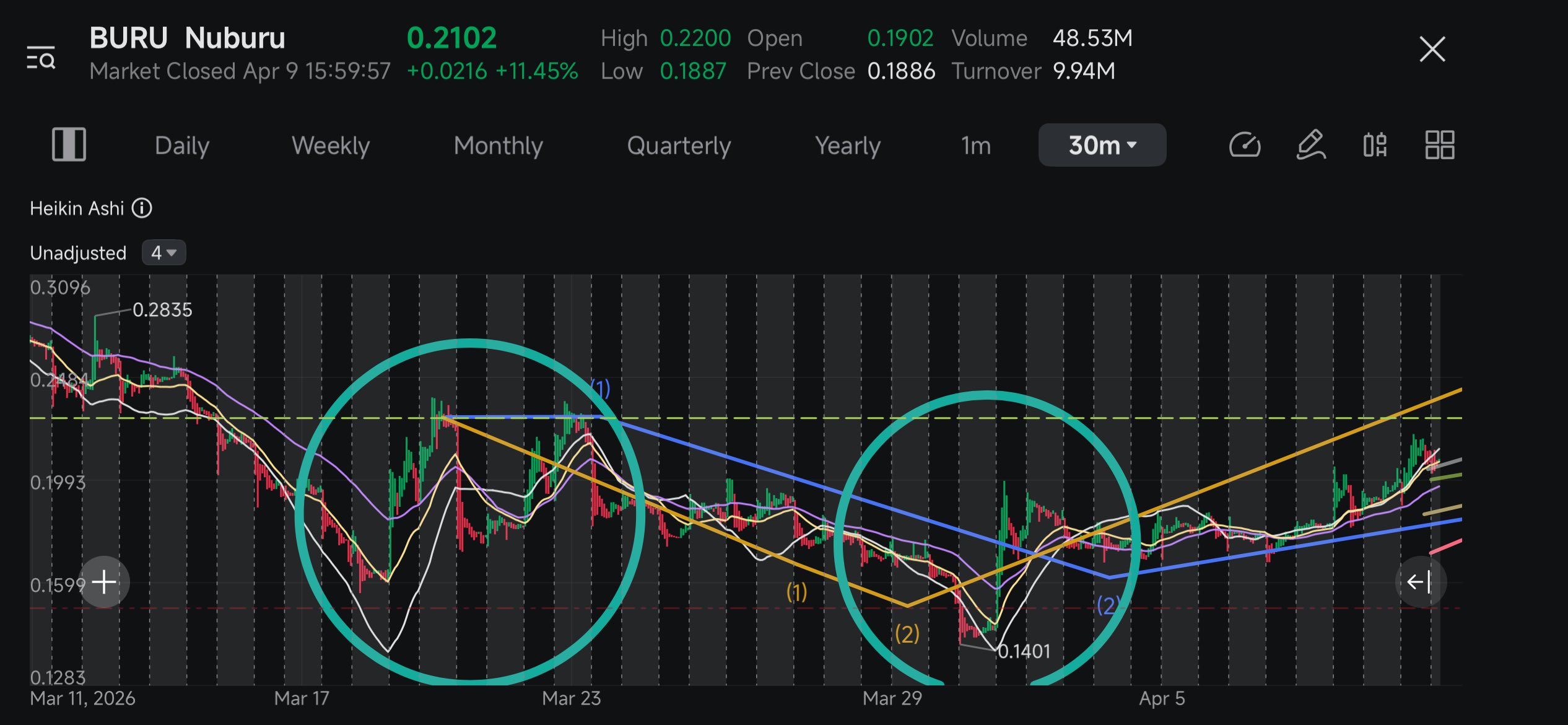Jump to latest with arrow-bar button
Viewport: 1568px width, 725px height.
pyautogui.click(x=1420, y=582)
